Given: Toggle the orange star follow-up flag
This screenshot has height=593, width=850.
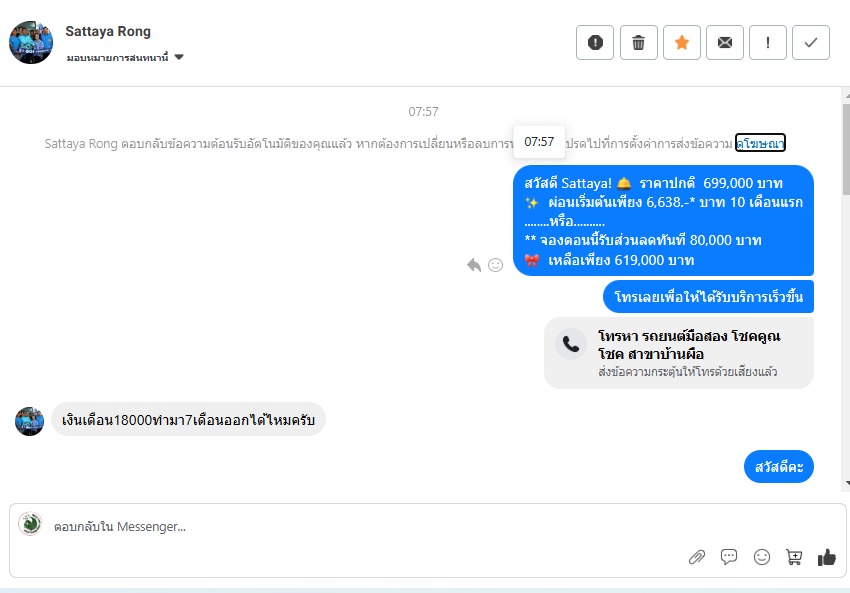Looking at the screenshot, I should pos(681,42).
